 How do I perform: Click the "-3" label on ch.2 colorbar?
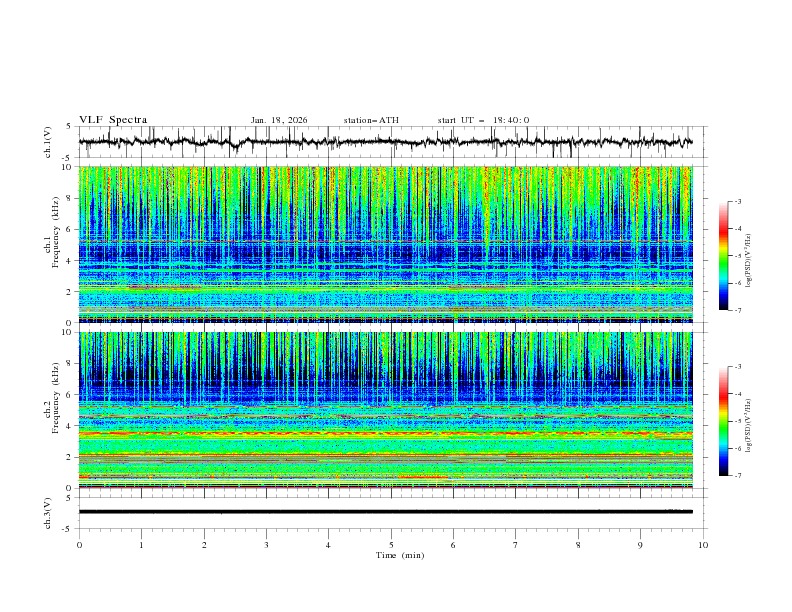tap(738, 367)
